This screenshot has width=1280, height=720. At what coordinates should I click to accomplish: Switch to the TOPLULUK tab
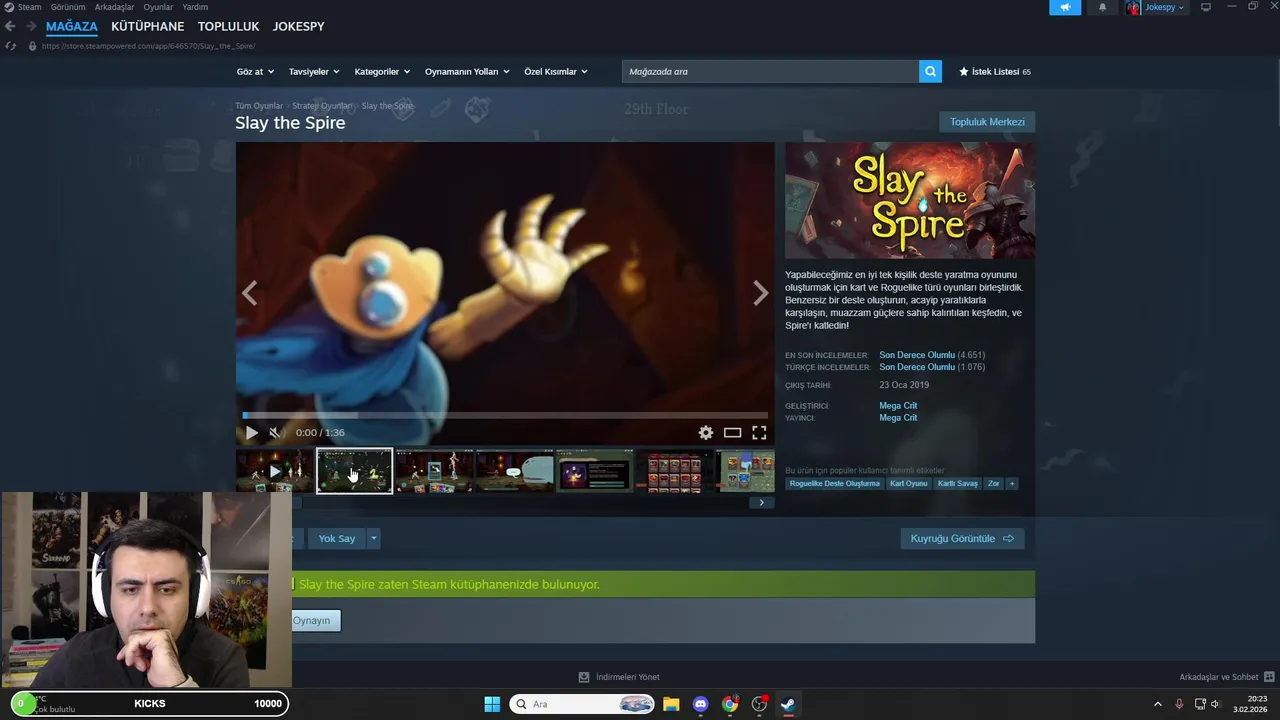pos(228,26)
